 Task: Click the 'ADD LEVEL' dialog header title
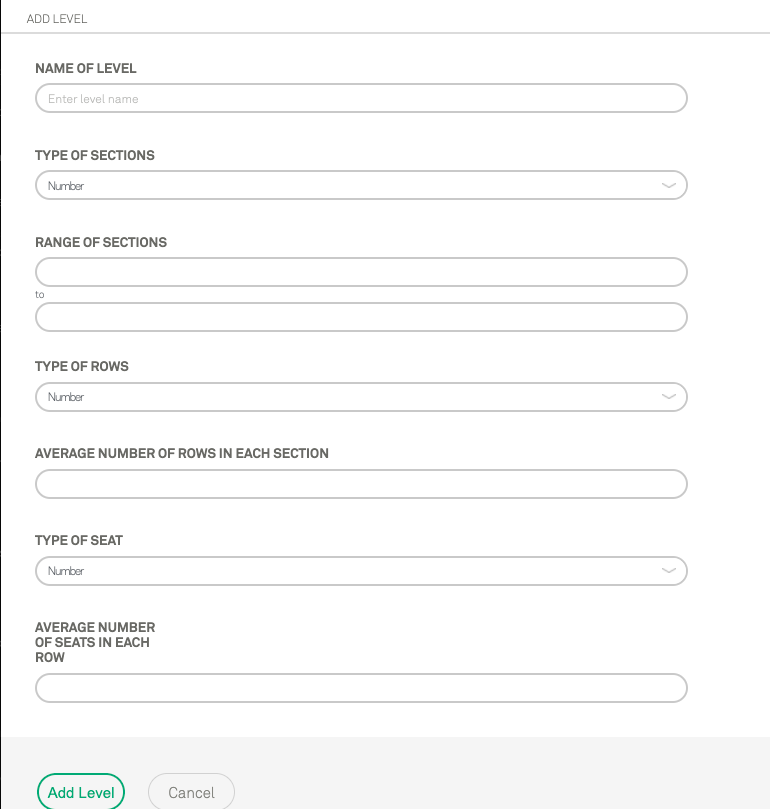pyautogui.click(x=57, y=19)
